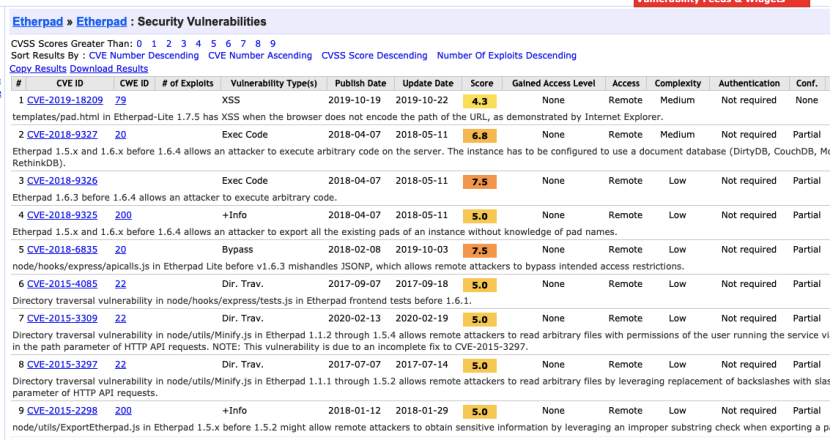
Task: Filter CVSS scores greater than 8
Action: tap(258, 44)
